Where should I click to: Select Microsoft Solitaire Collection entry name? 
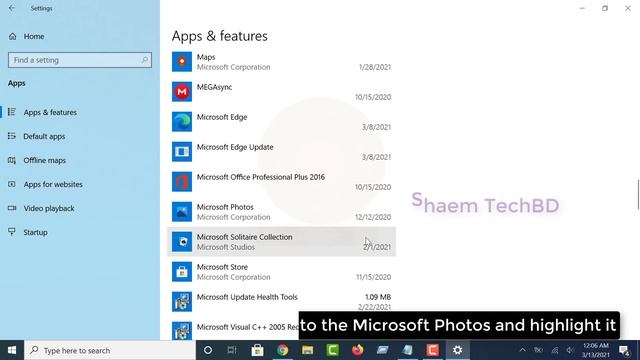click(x=244, y=237)
